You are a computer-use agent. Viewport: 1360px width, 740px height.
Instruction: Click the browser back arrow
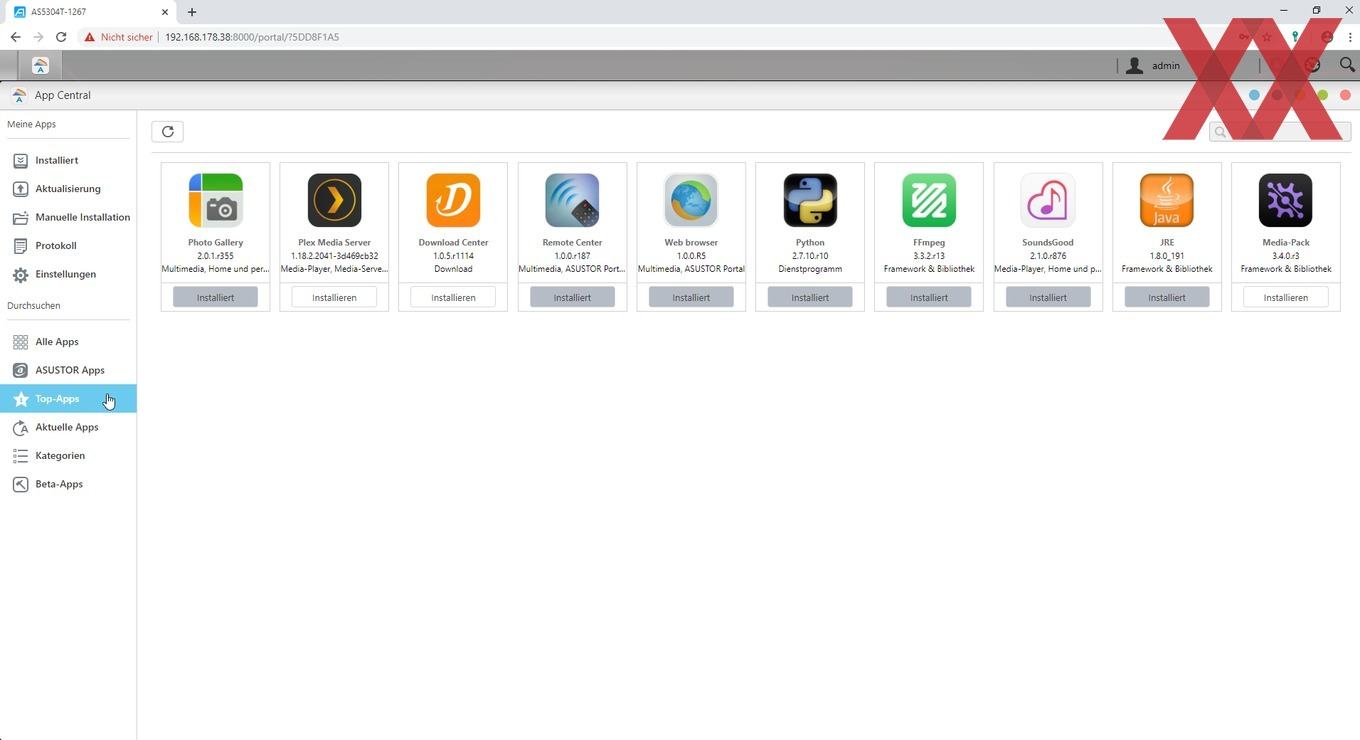(x=15, y=37)
